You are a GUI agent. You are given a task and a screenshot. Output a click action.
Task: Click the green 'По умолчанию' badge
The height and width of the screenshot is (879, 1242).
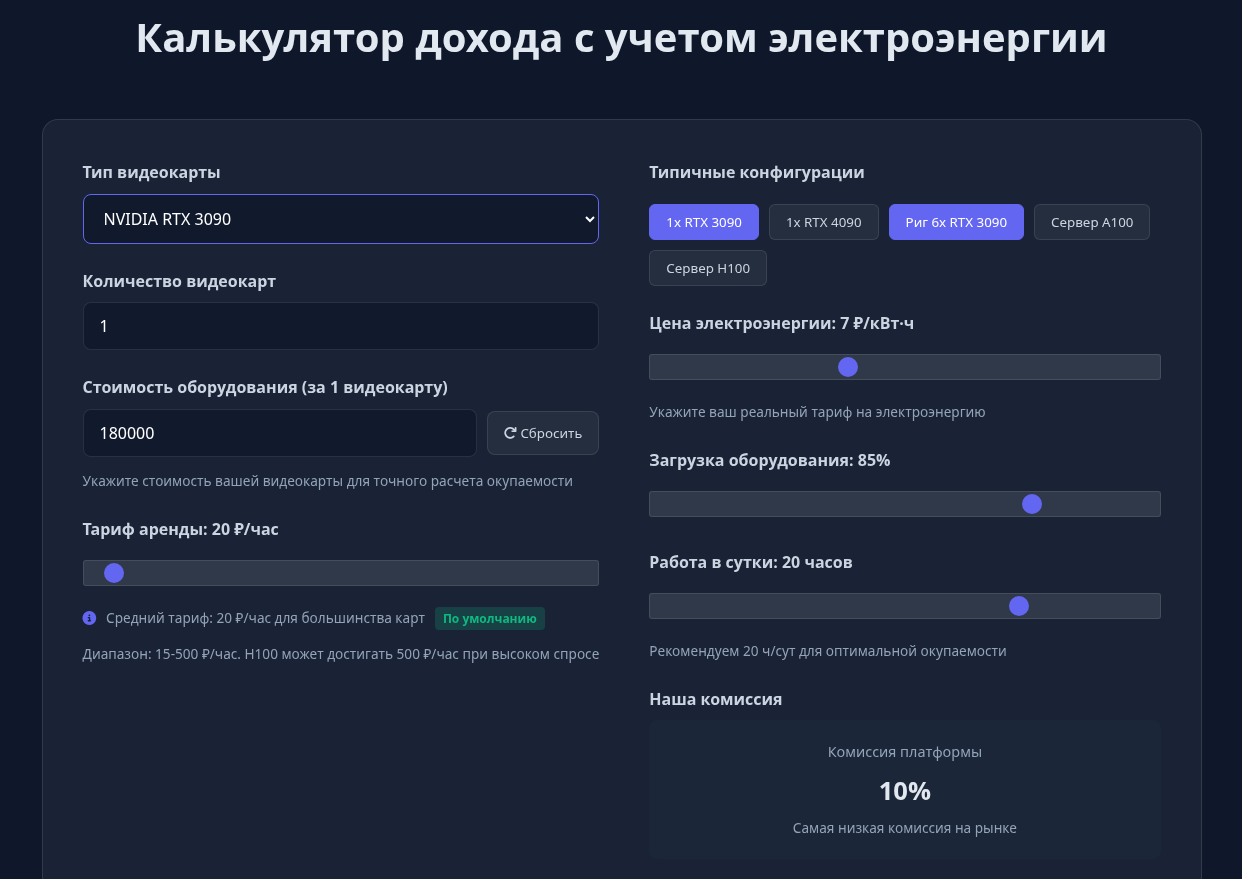click(489, 619)
